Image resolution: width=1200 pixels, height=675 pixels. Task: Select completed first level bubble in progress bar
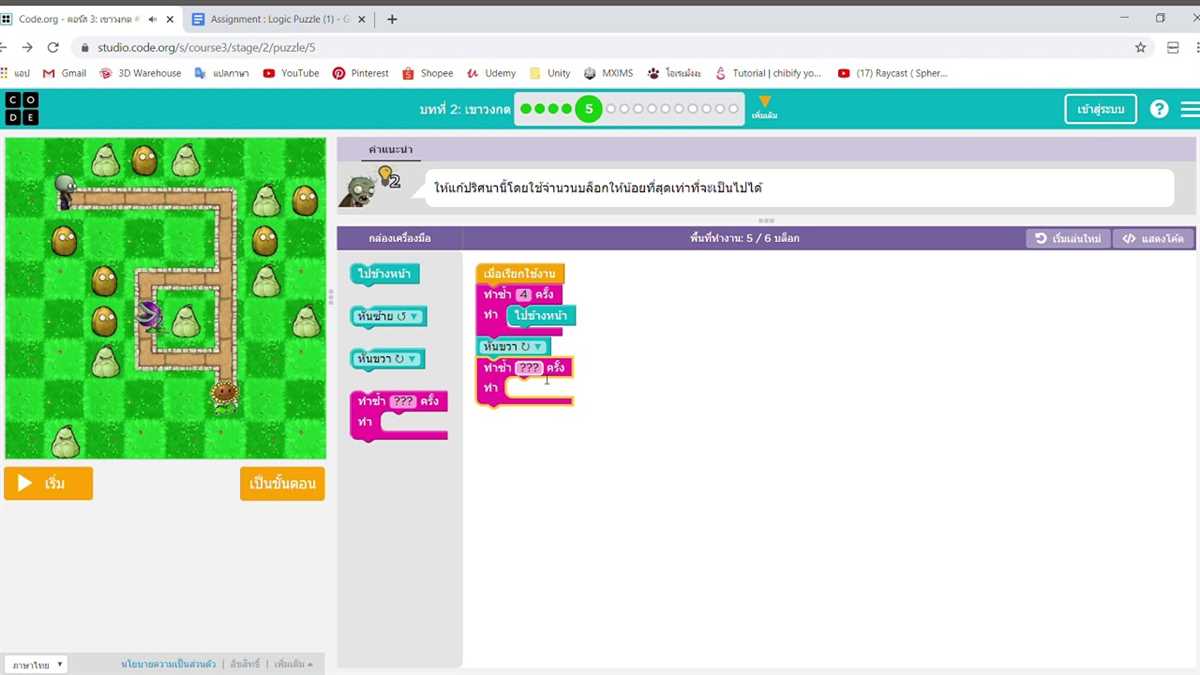point(526,109)
